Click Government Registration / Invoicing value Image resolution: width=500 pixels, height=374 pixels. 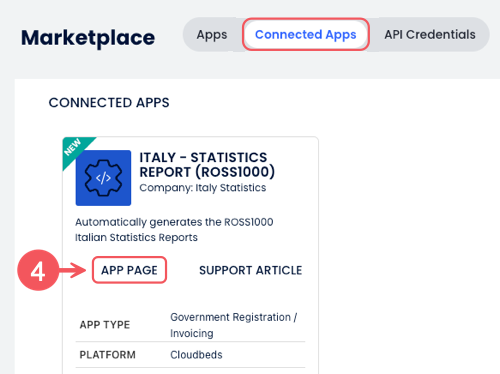[234, 325]
